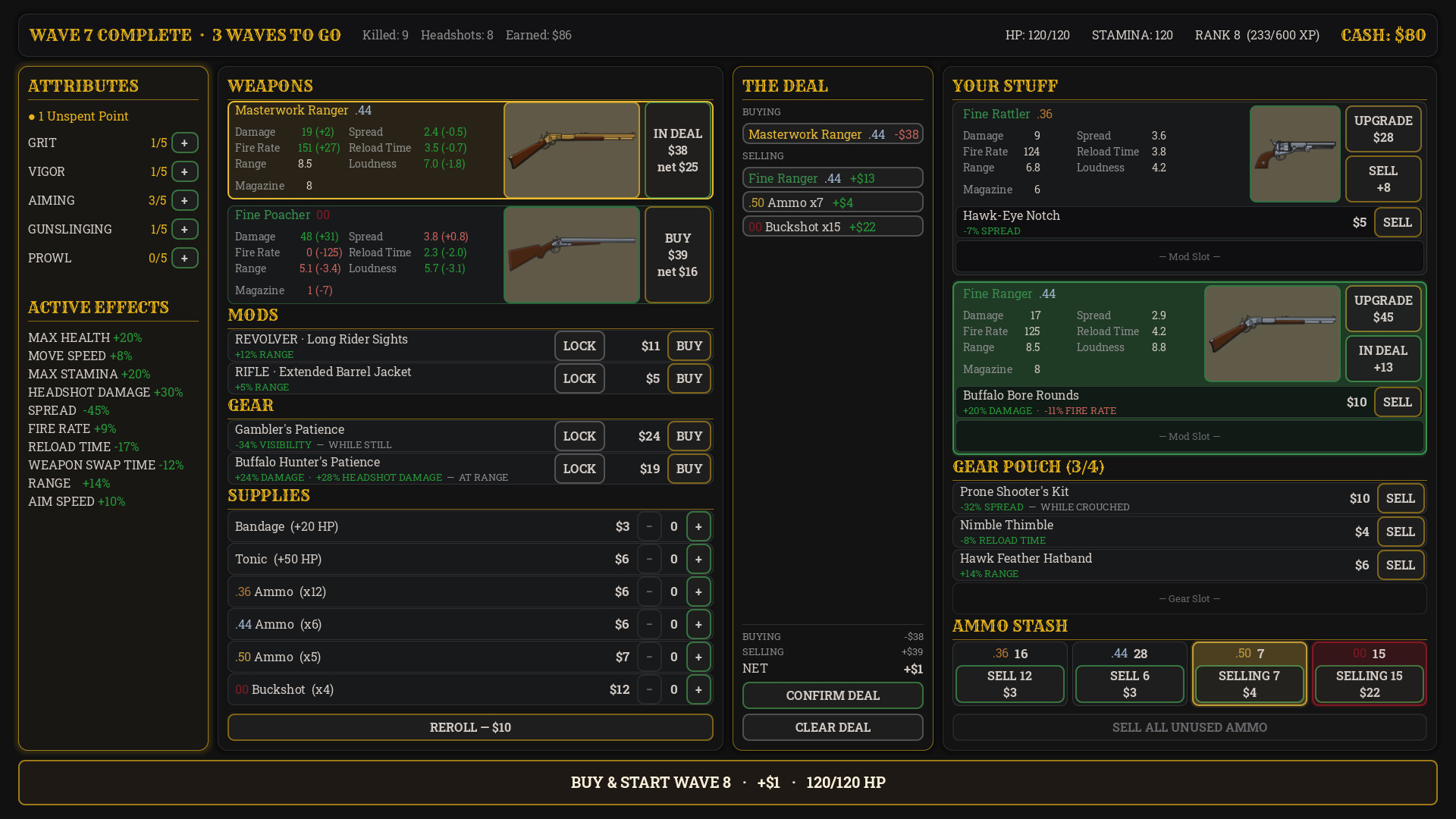Increase .50 Ammo quantity with plus

pyautogui.click(x=698, y=657)
